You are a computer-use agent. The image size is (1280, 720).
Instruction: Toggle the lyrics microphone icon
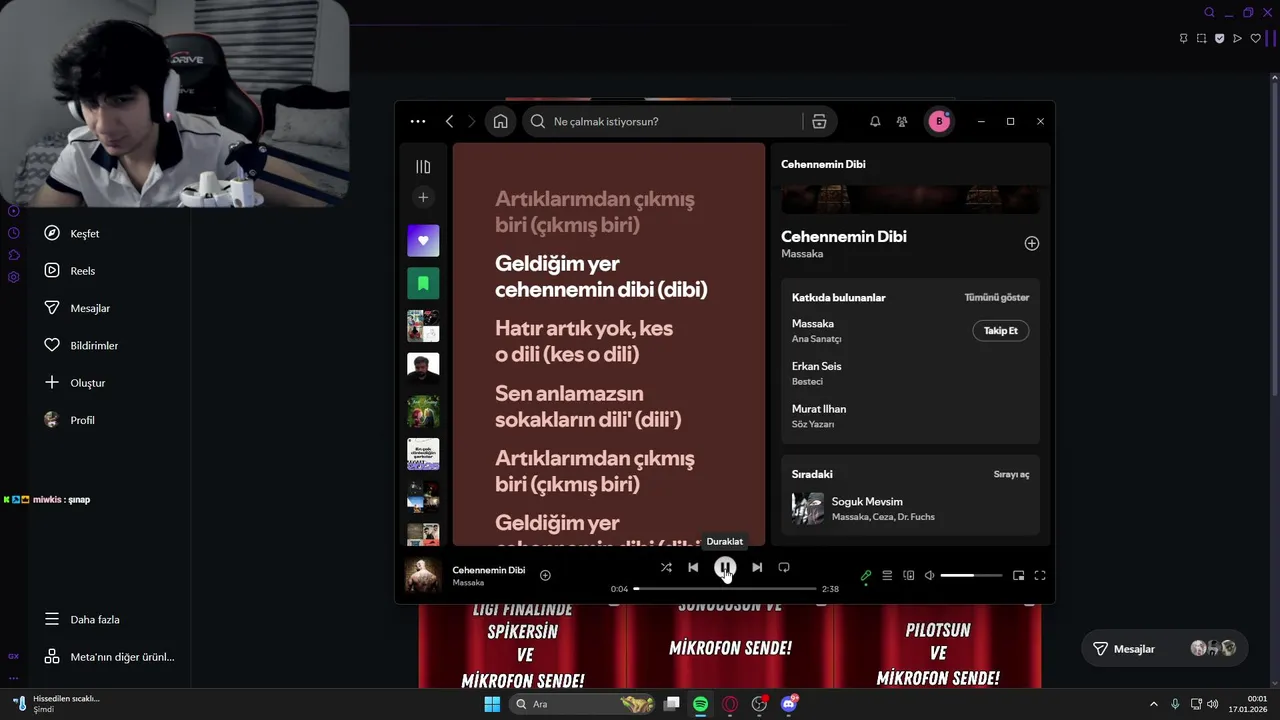pyautogui.click(x=866, y=575)
